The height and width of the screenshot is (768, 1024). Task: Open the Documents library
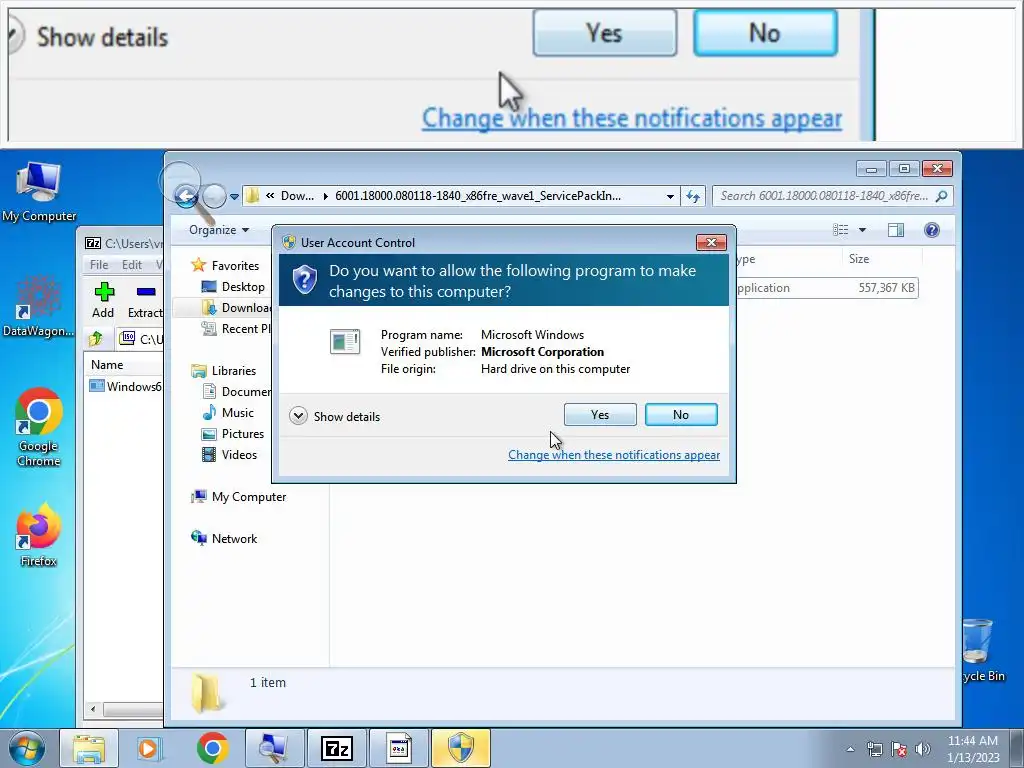pyautogui.click(x=236, y=391)
